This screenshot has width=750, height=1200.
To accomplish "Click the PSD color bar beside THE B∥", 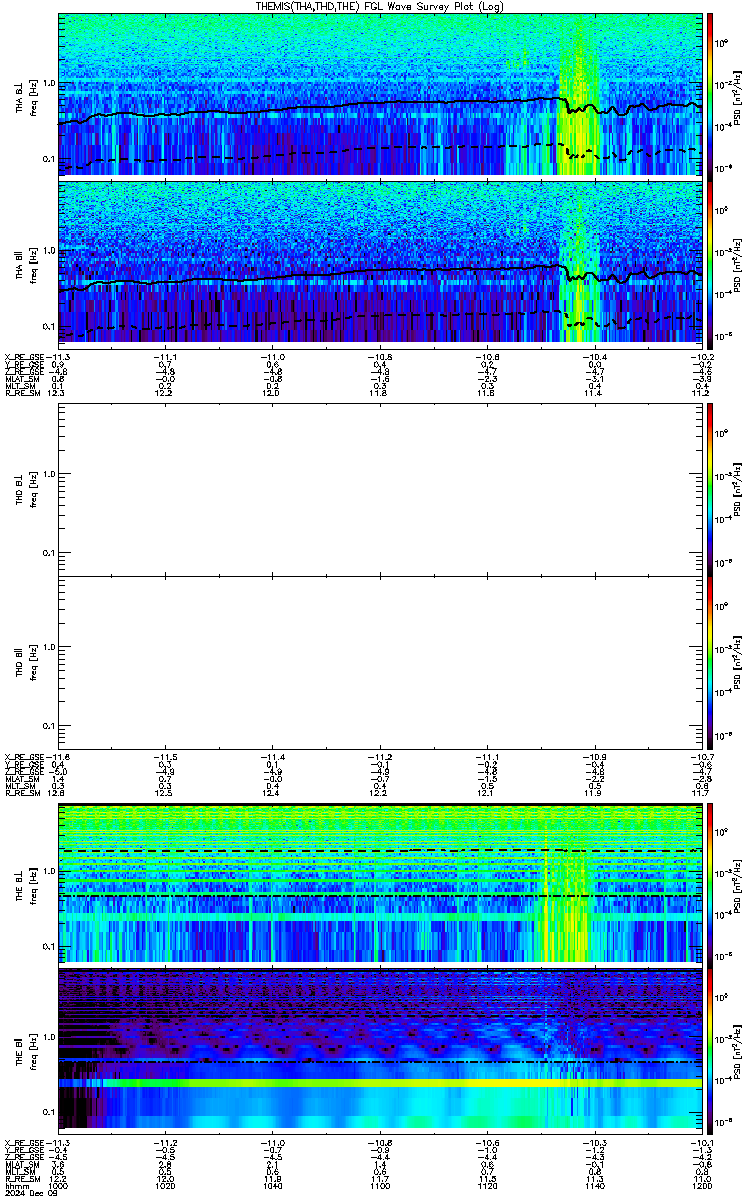I will [x=711, y=1050].
